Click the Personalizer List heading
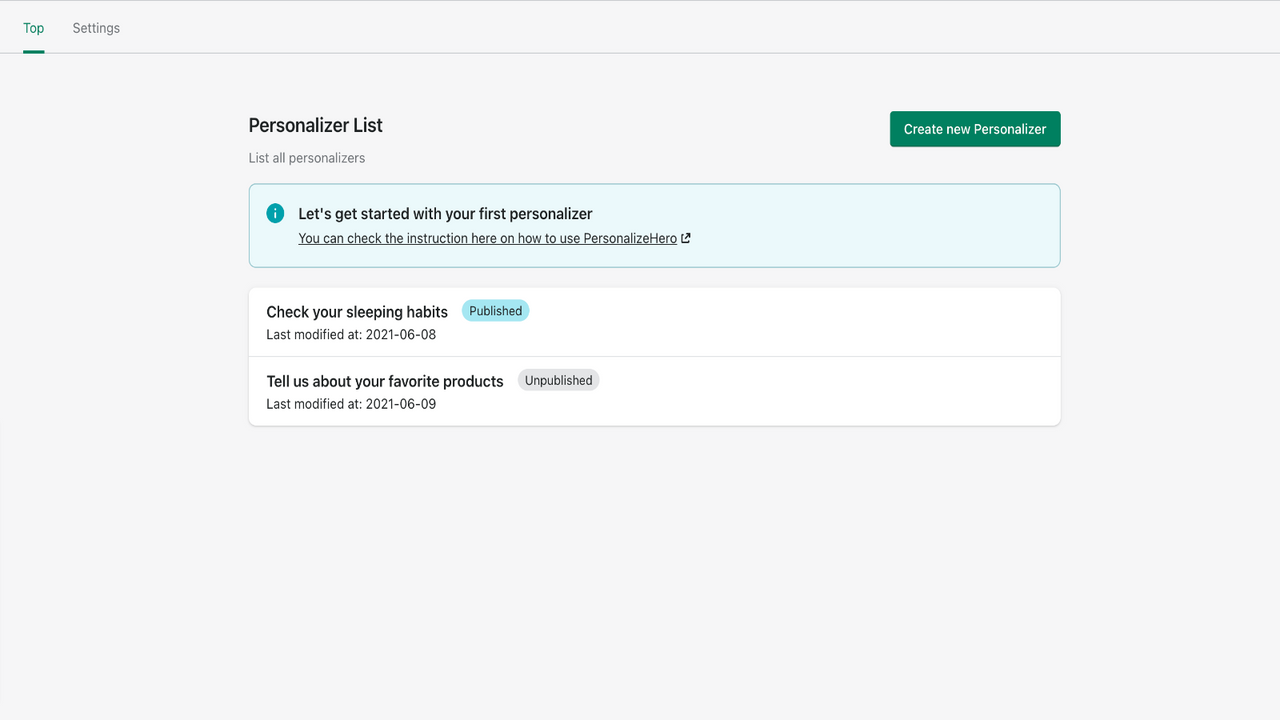 click(x=316, y=125)
